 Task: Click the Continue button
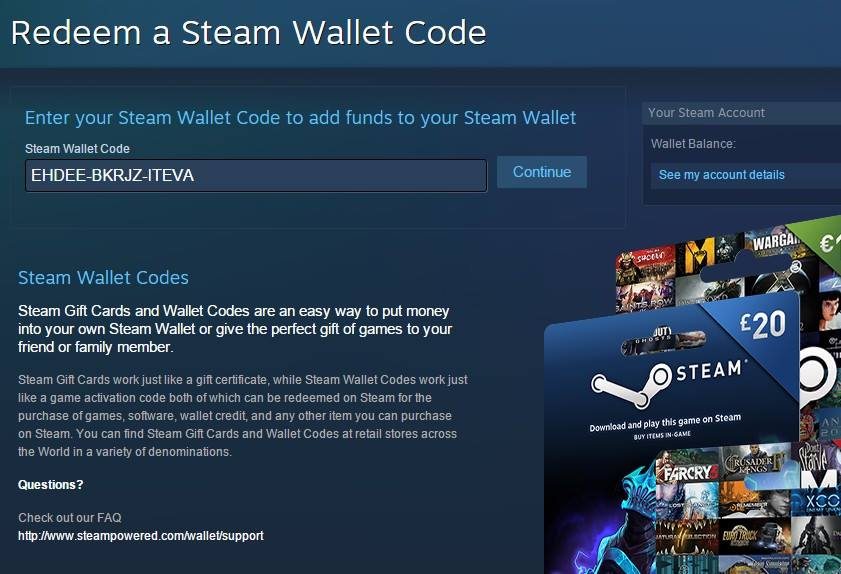tap(542, 172)
